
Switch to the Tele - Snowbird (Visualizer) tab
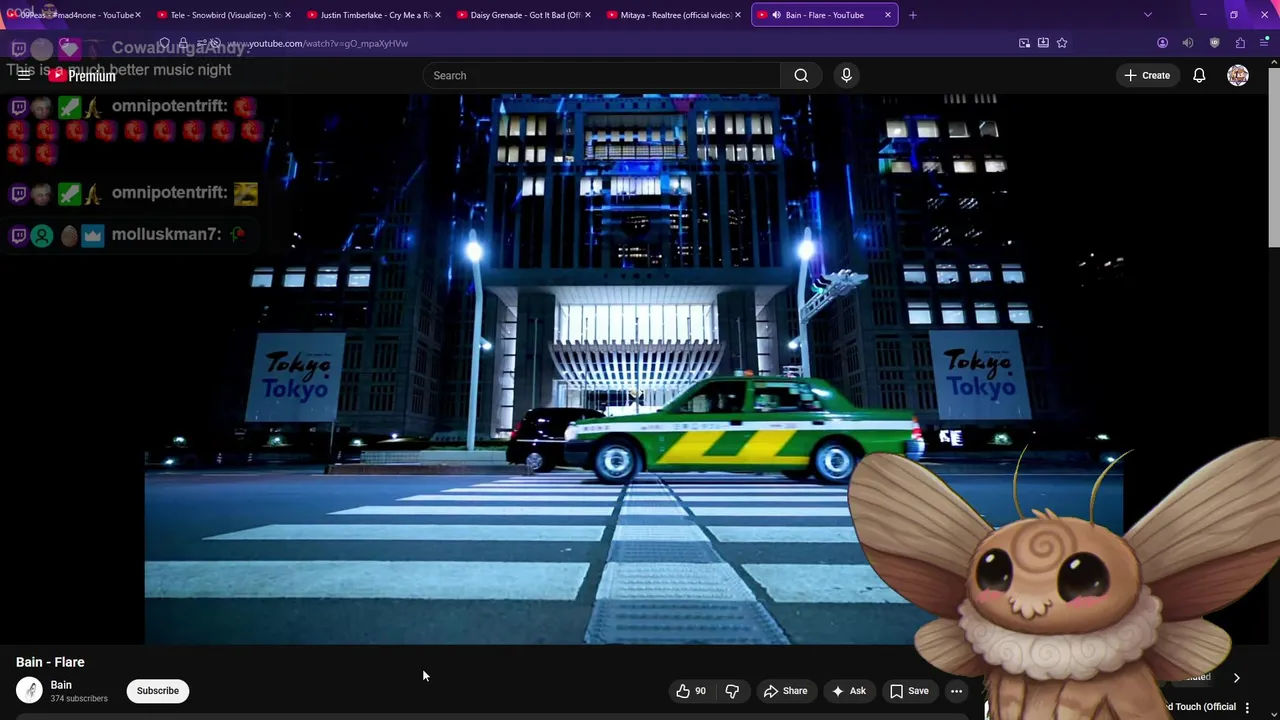[x=224, y=15]
